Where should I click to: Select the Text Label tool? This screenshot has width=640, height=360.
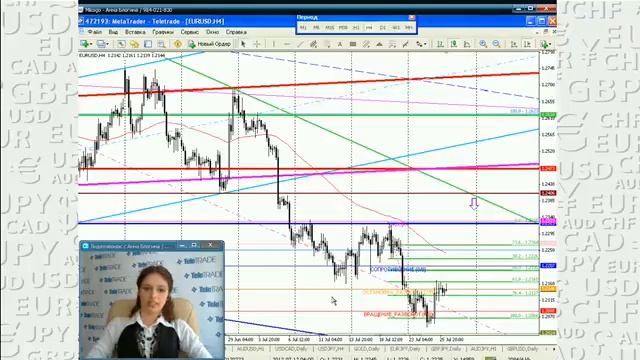(x=353, y=44)
